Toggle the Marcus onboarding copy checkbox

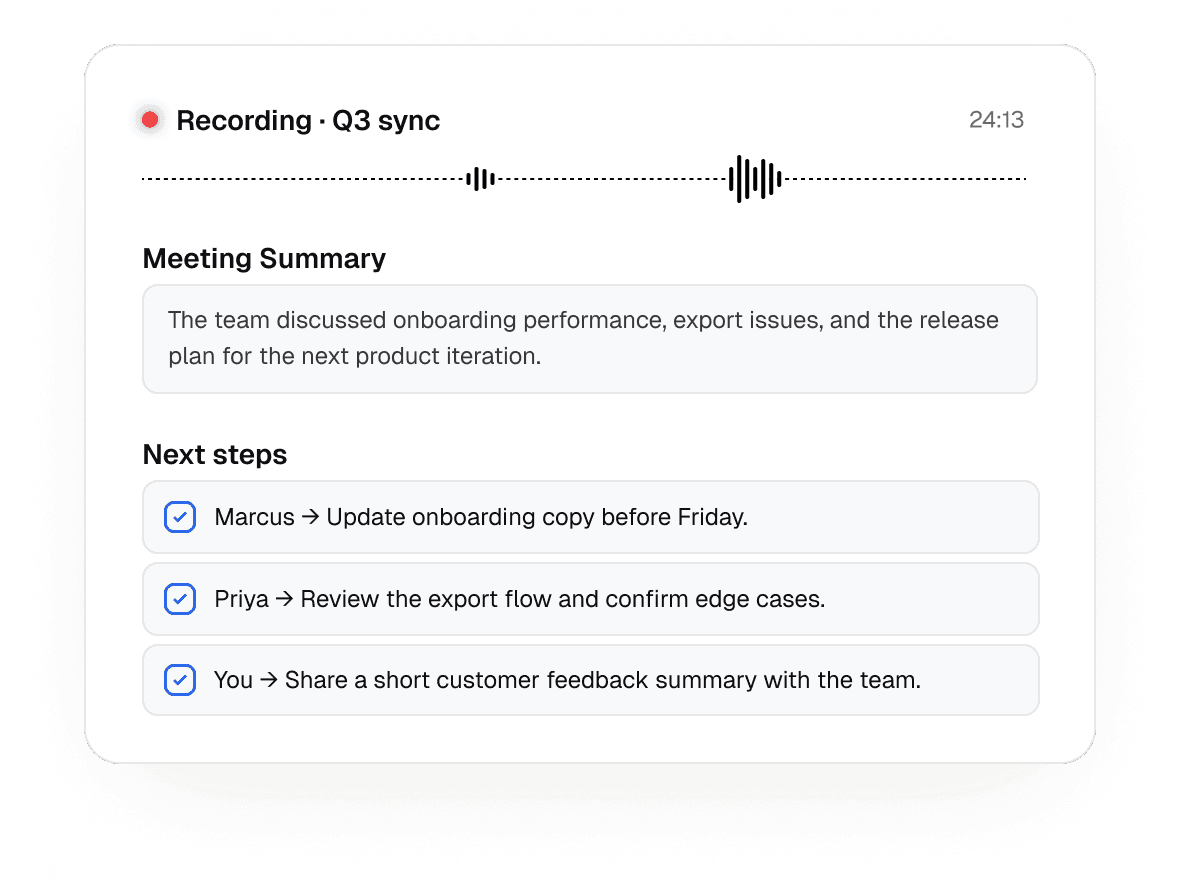pyautogui.click(x=180, y=517)
